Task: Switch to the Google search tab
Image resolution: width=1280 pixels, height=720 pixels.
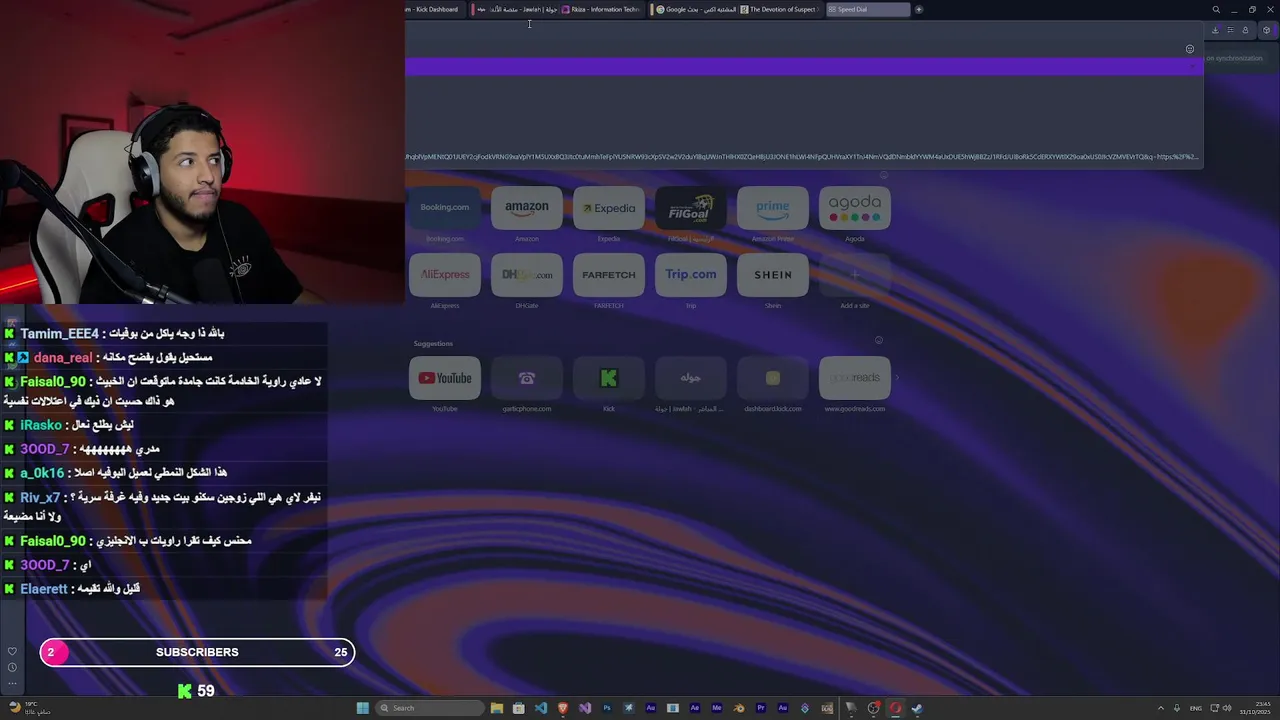Action: (694, 9)
